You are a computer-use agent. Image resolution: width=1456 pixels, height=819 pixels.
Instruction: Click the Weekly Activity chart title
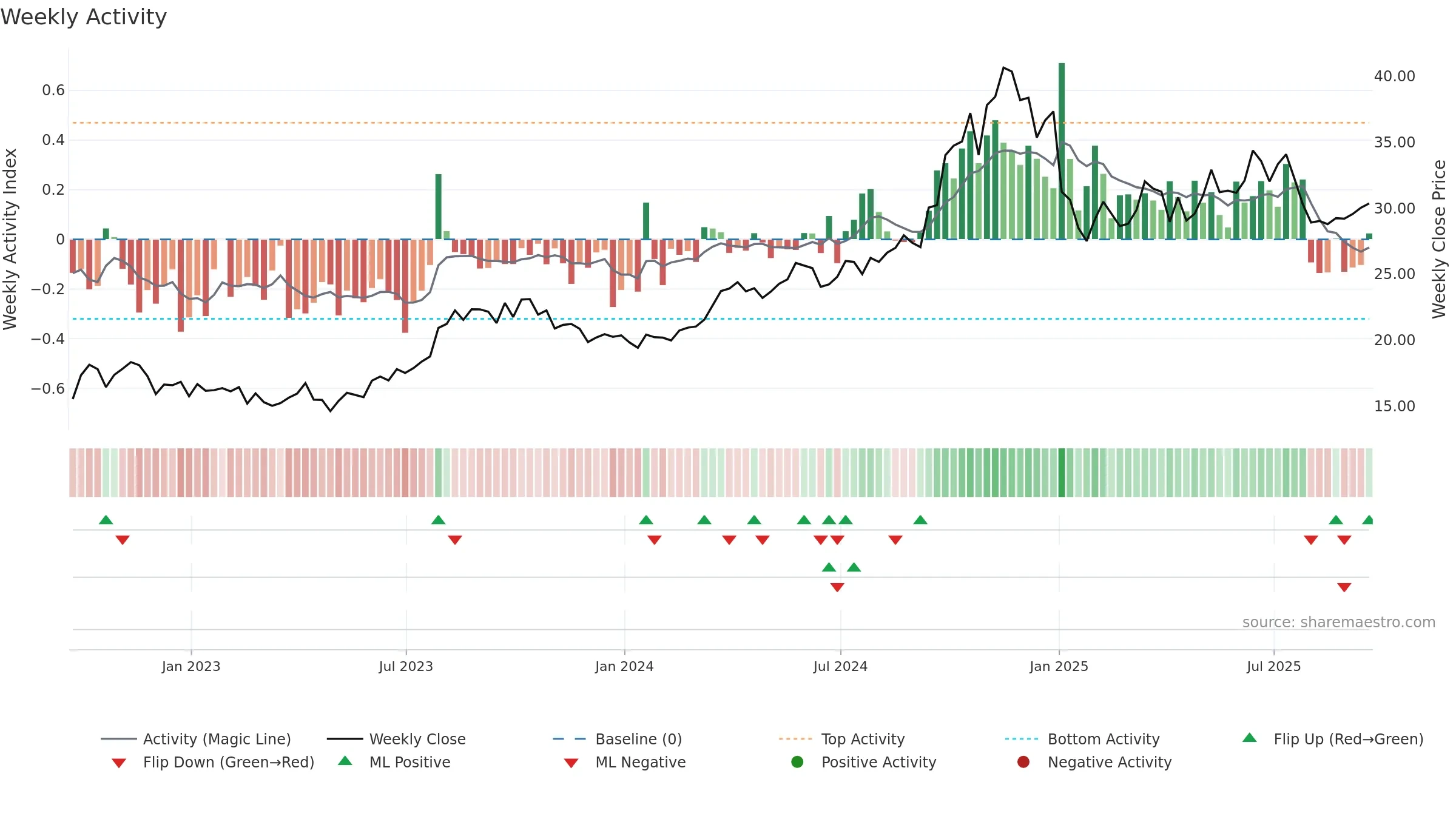click(x=84, y=17)
